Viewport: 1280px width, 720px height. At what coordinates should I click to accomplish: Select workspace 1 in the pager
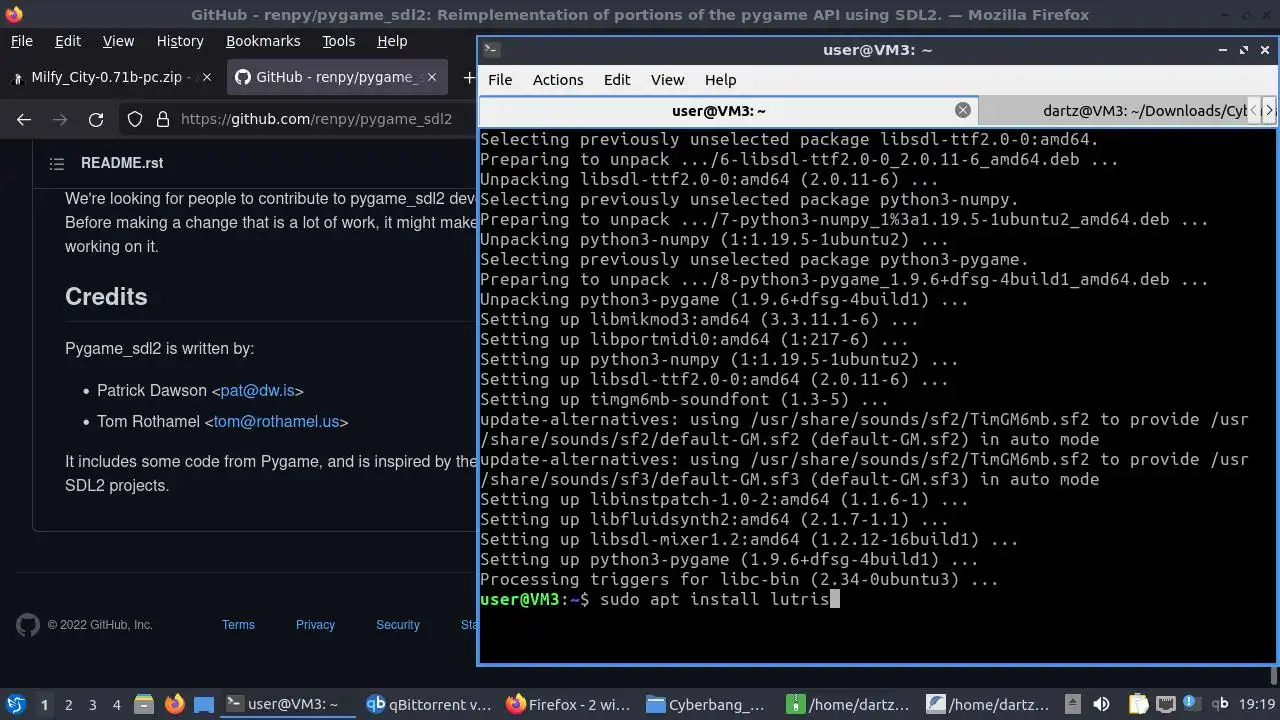click(x=44, y=704)
